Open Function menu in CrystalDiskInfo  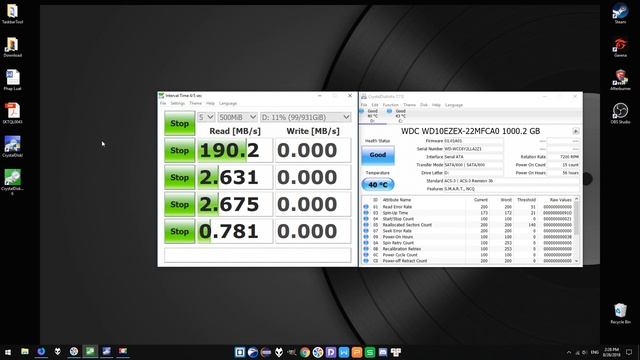pos(390,105)
